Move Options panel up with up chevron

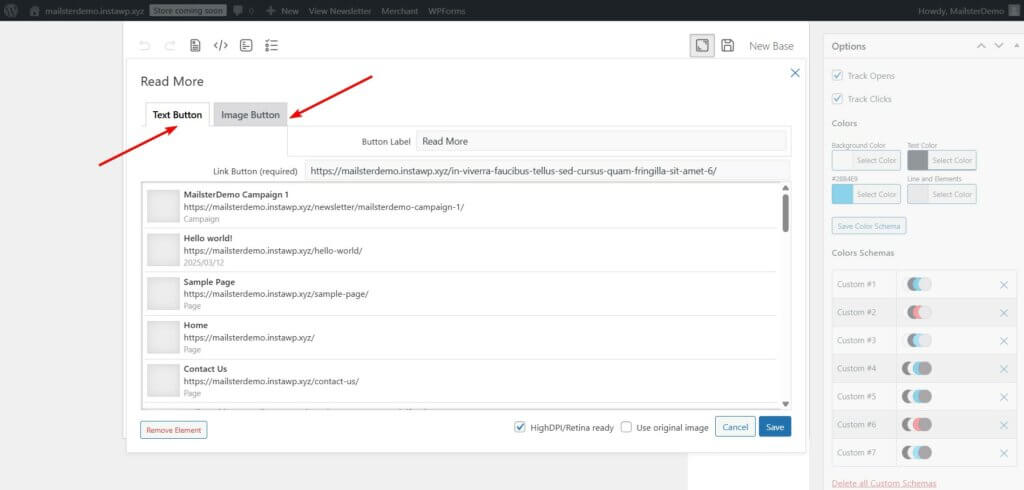pyautogui.click(x=982, y=46)
